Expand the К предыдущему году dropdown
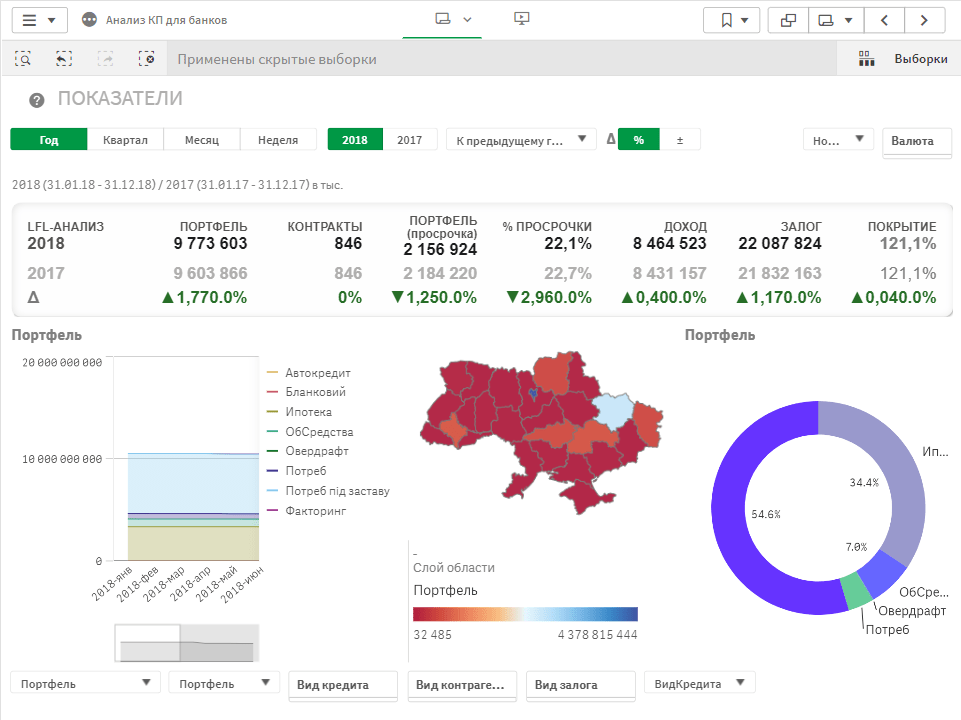Screen dimensions: 961x720 520,140
